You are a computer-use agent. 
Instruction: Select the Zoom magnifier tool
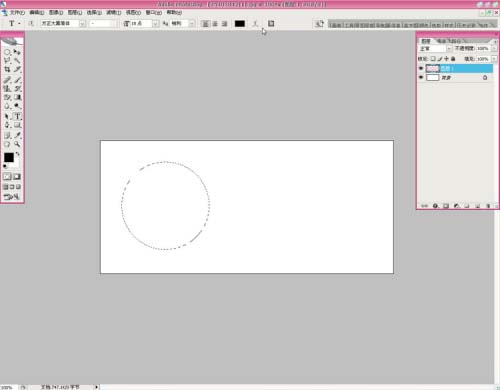pyautogui.click(x=17, y=144)
